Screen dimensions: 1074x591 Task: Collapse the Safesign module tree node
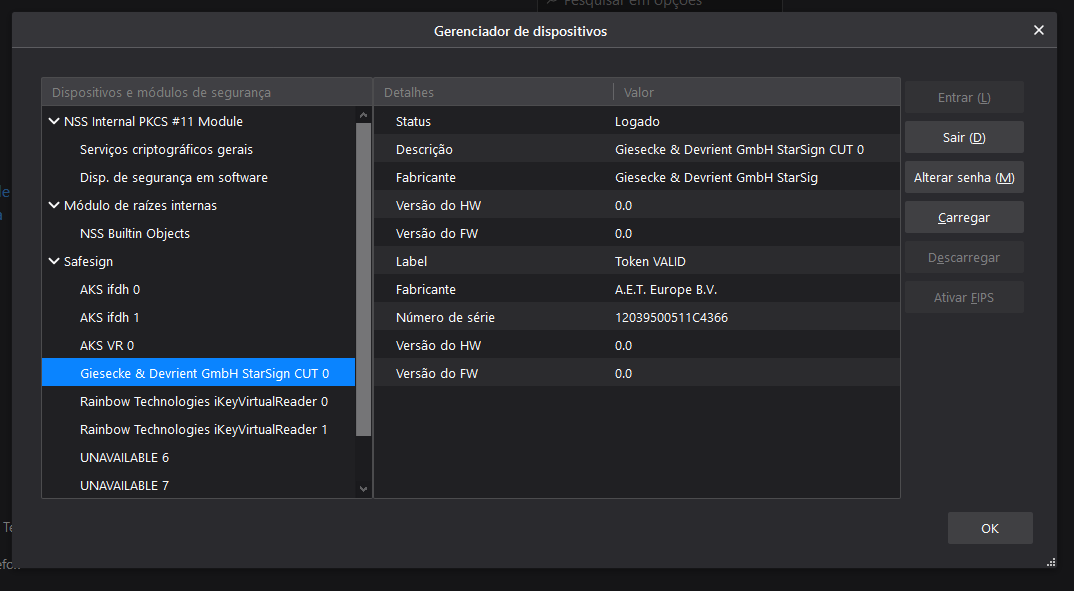(54, 262)
